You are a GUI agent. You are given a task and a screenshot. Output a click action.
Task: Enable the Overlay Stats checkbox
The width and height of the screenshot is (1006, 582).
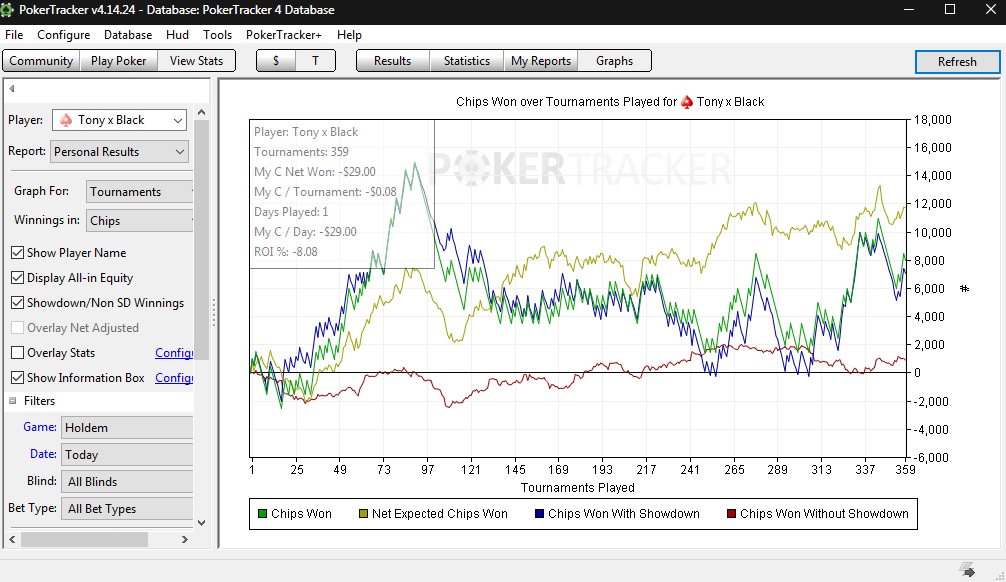pyautogui.click(x=17, y=353)
